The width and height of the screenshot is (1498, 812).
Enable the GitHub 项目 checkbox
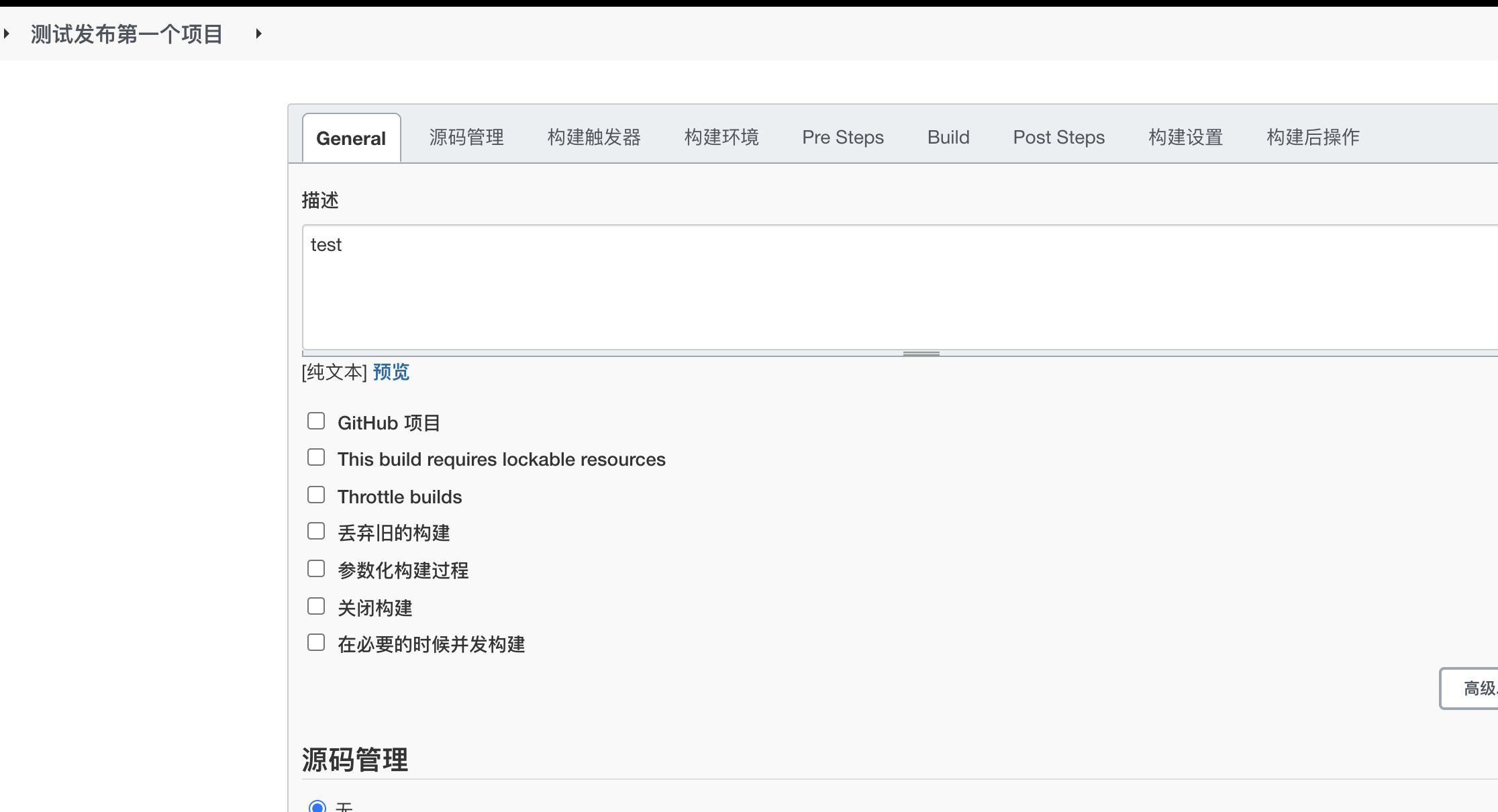pyautogui.click(x=316, y=421)
